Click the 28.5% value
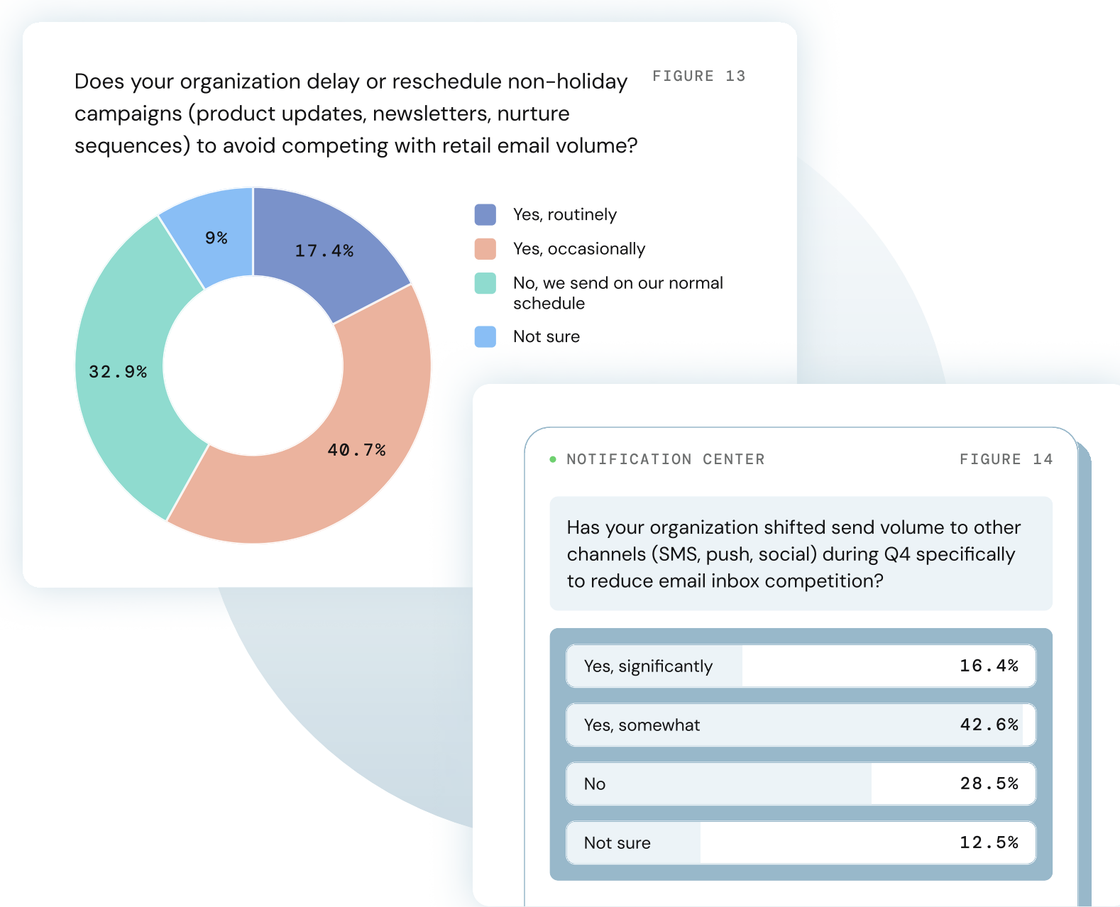Image resolution: width=1120 pixels, height=907 pixels. point(989,783)
